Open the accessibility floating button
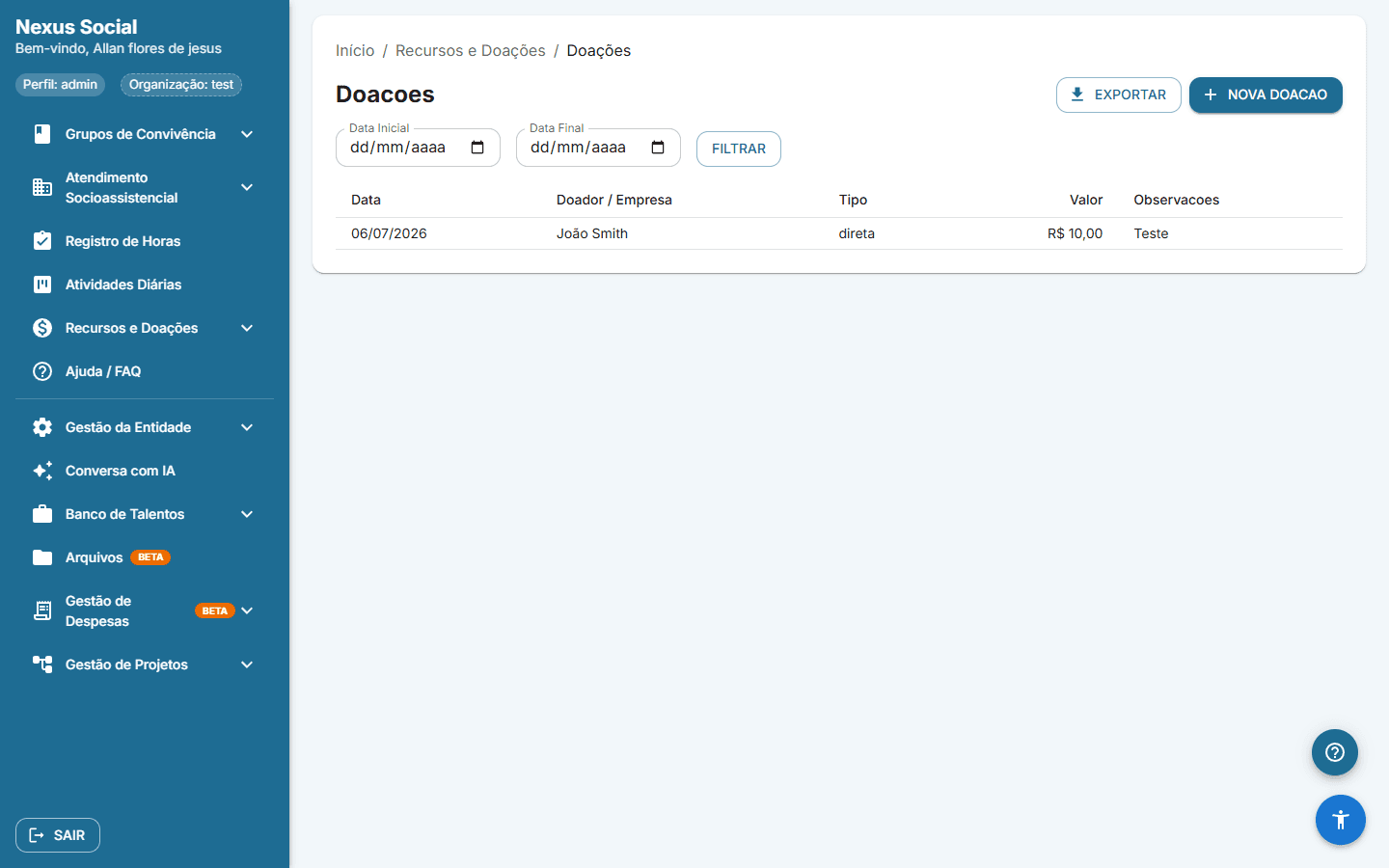Viewport: 1389px width, 868px height. (x=1341, y=820)
